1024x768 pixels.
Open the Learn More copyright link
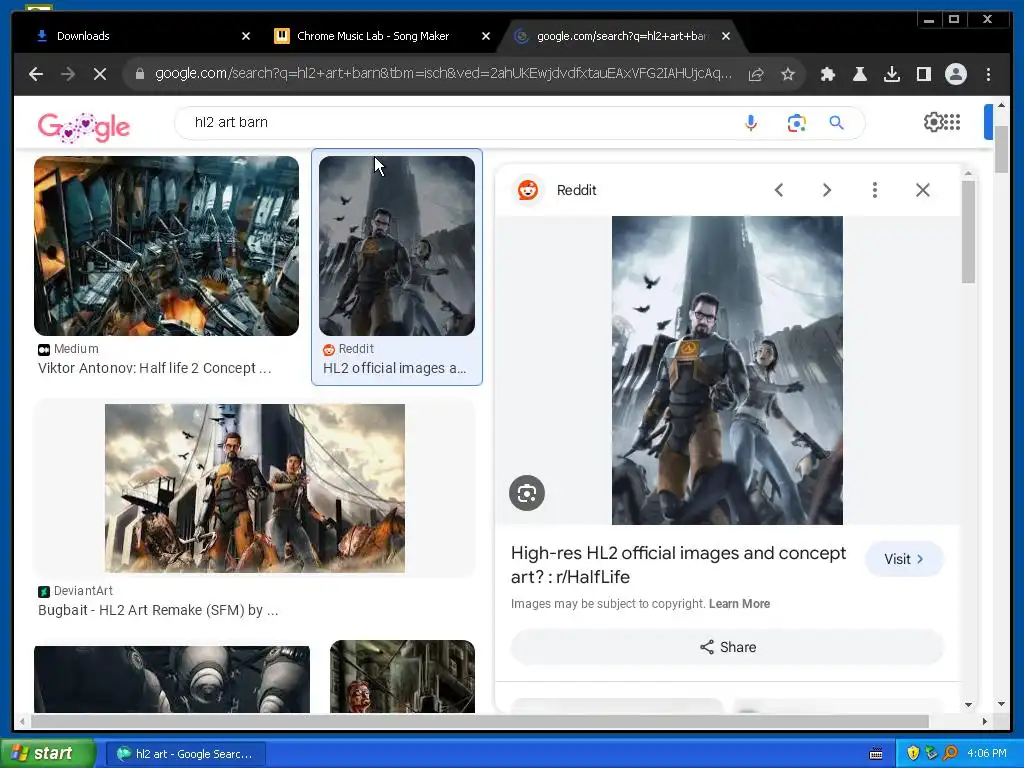pyautogui.click(x=739, y=603)
